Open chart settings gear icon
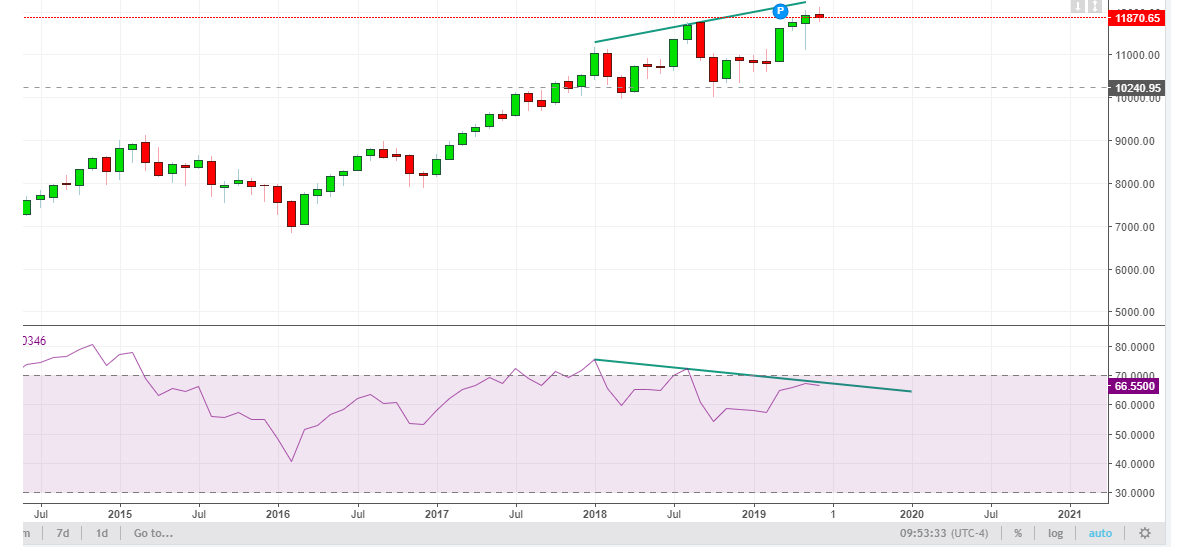Image resolution: width=1195 pixels, height=547 pixels. [1145, 533]
